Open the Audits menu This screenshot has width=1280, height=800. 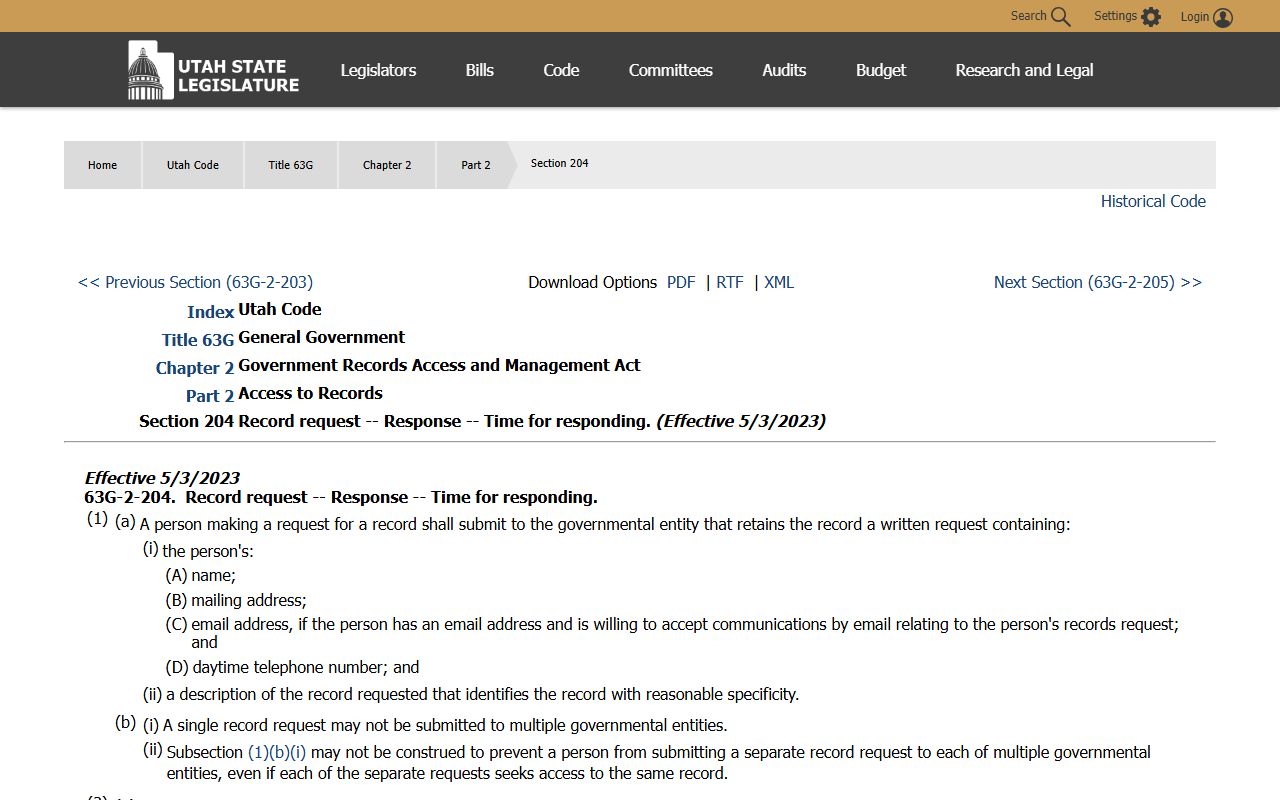pos(784,70)
